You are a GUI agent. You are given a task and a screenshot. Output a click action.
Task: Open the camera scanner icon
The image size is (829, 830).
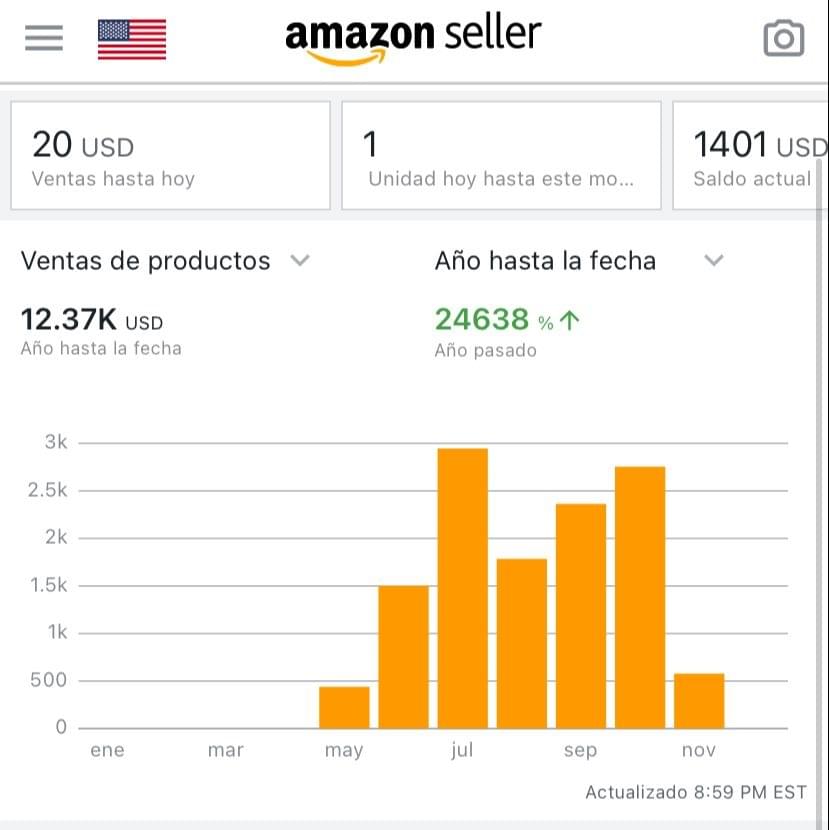click(783, 39)
